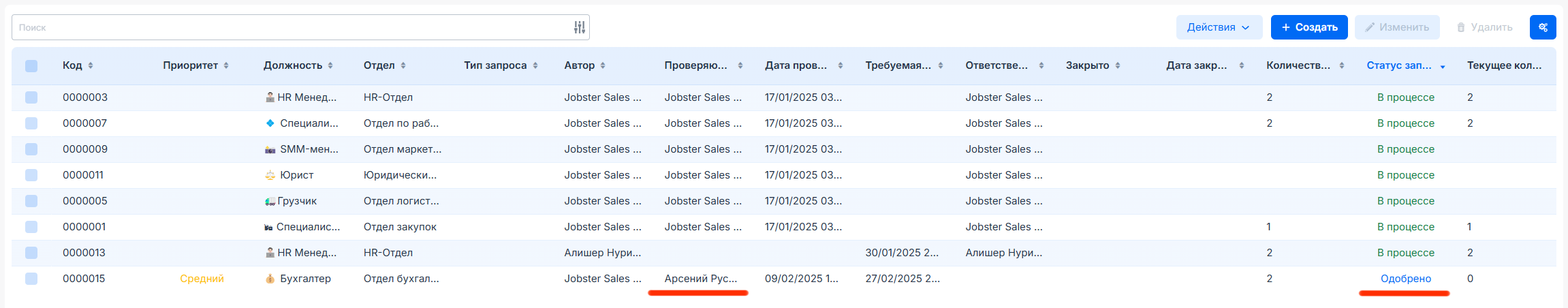This screenshot has height=308, width=1568.
Task: Open table settings gear button
Action: point(1543,27)
